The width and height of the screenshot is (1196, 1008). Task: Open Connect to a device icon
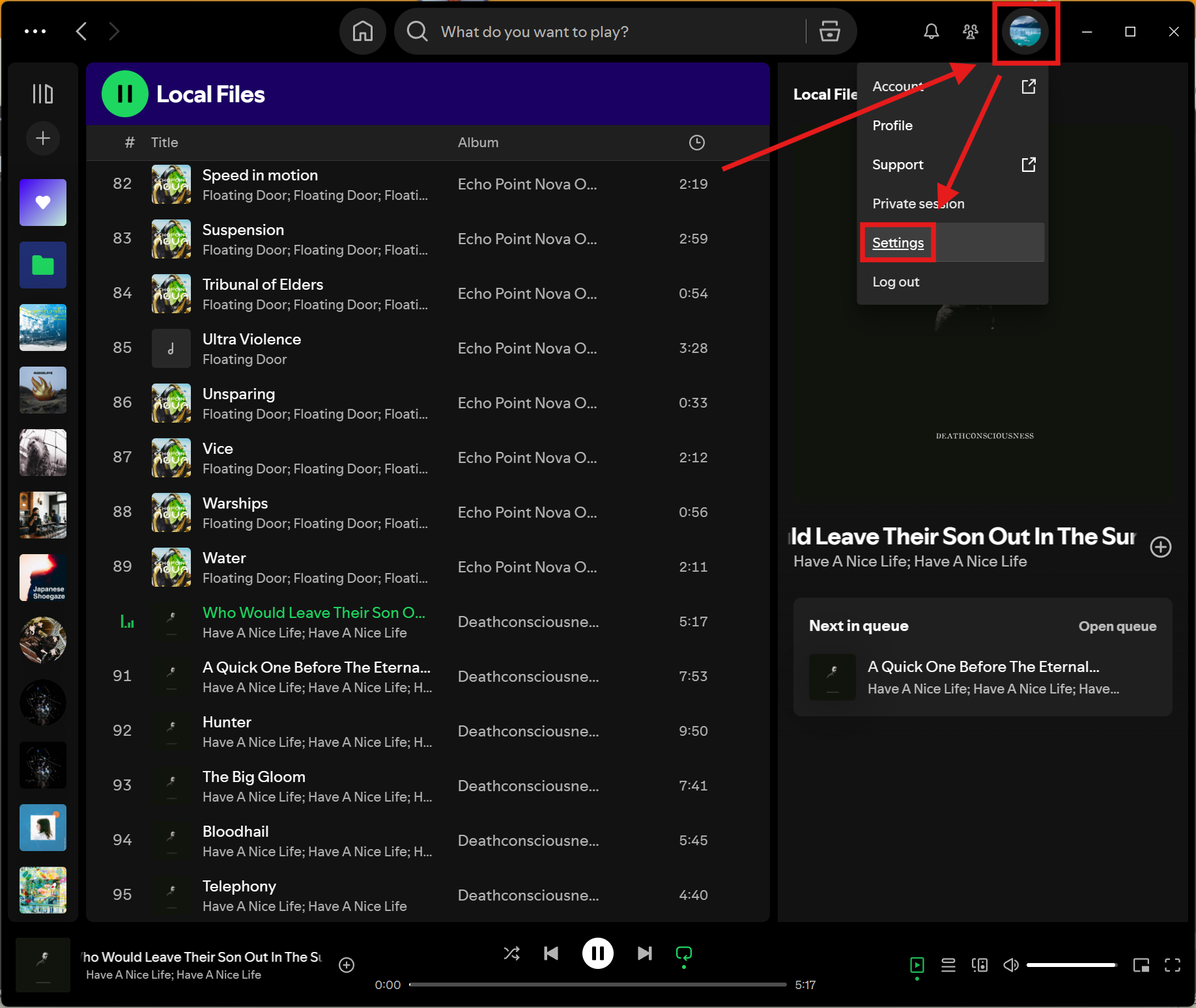click(980, 965)
